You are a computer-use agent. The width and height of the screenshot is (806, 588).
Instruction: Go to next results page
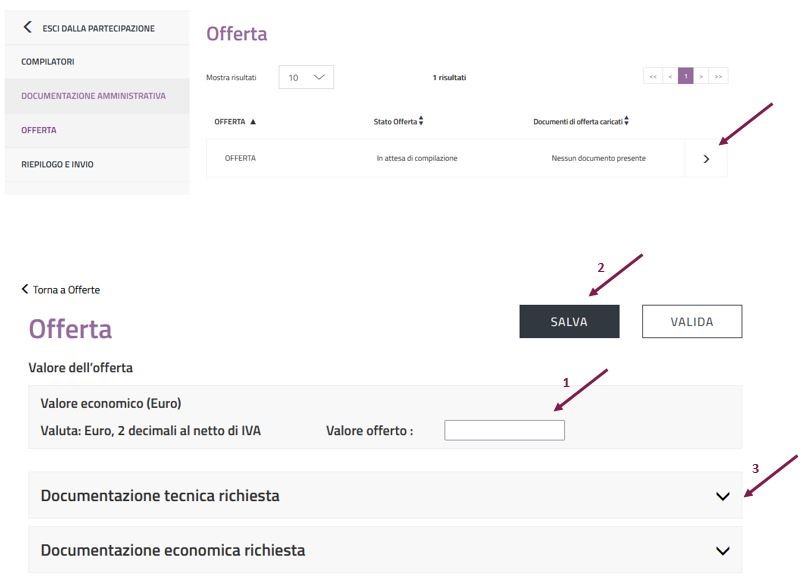(702, 77)
